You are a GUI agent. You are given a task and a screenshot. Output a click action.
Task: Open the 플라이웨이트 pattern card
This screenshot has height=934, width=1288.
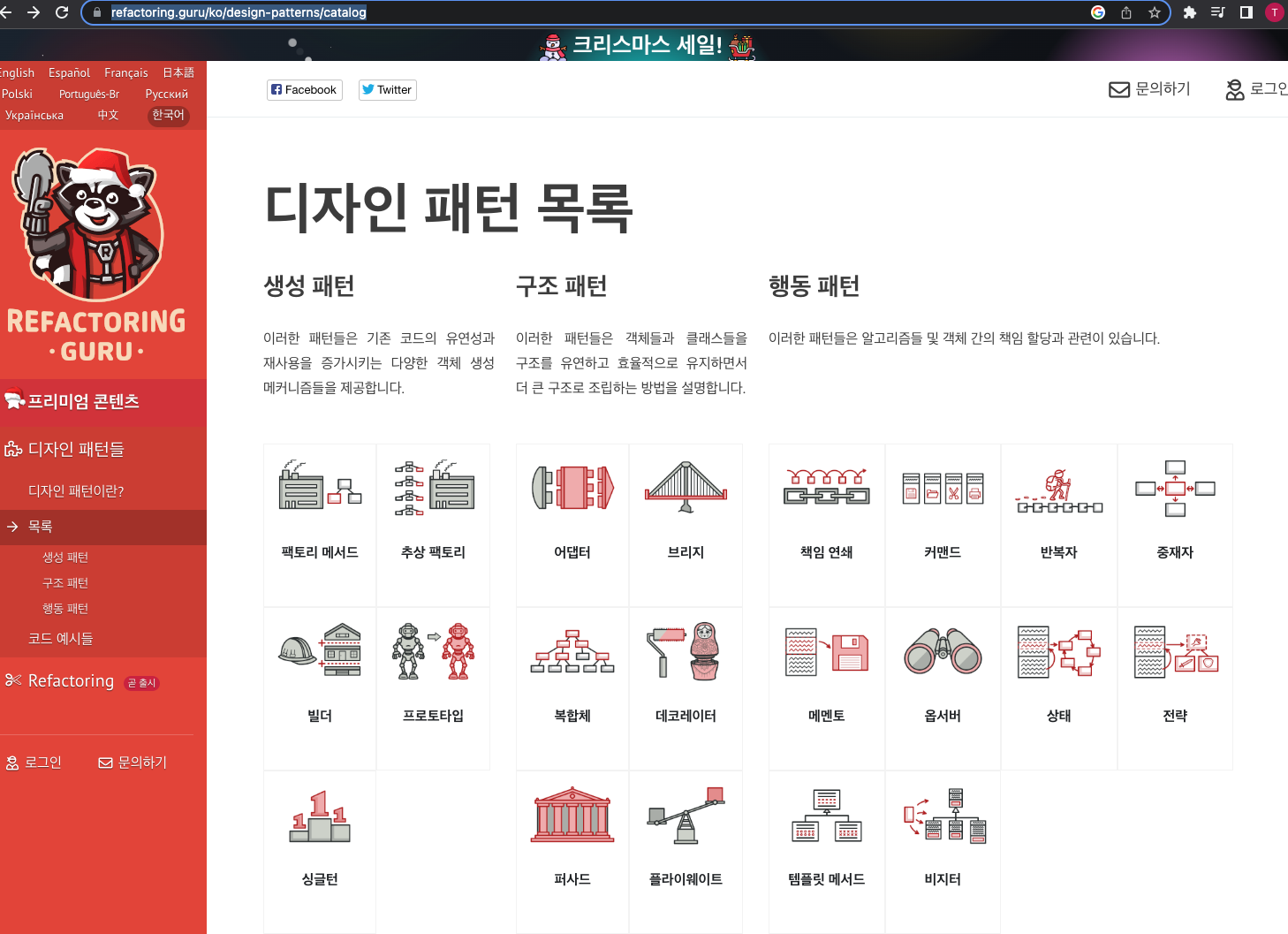(x=686, y=852)
